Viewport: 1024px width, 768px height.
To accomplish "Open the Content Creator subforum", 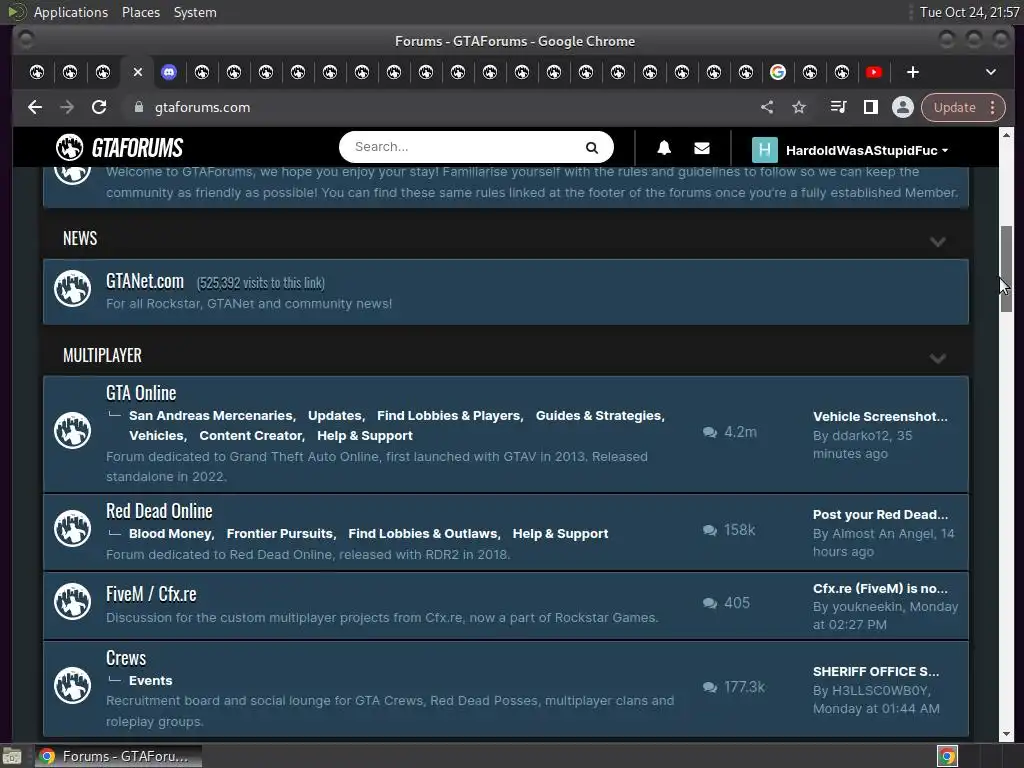I will tap(251, 436).
